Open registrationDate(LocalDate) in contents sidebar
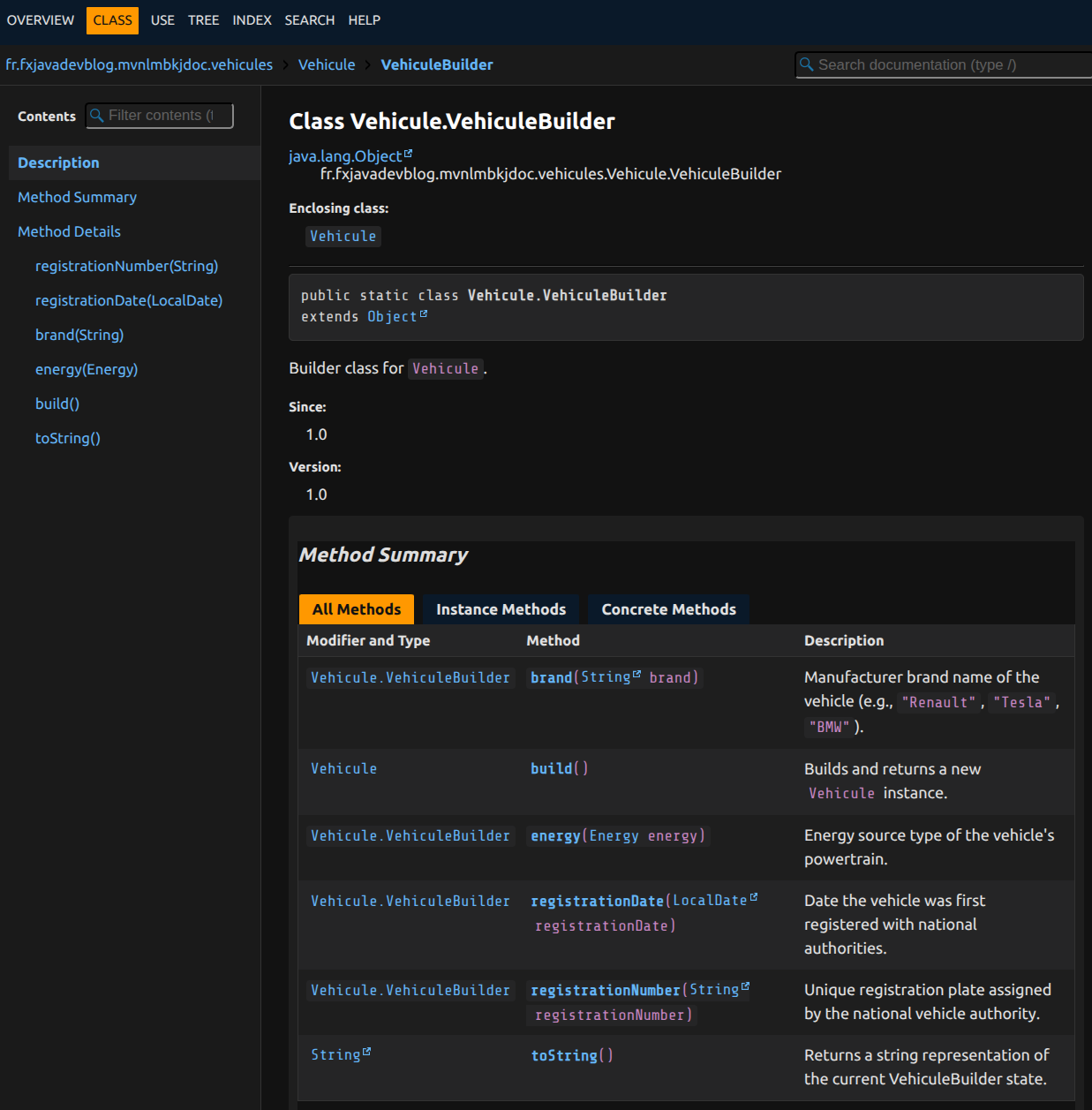This screenshot has width=1092, height=1110. point(129,300)
